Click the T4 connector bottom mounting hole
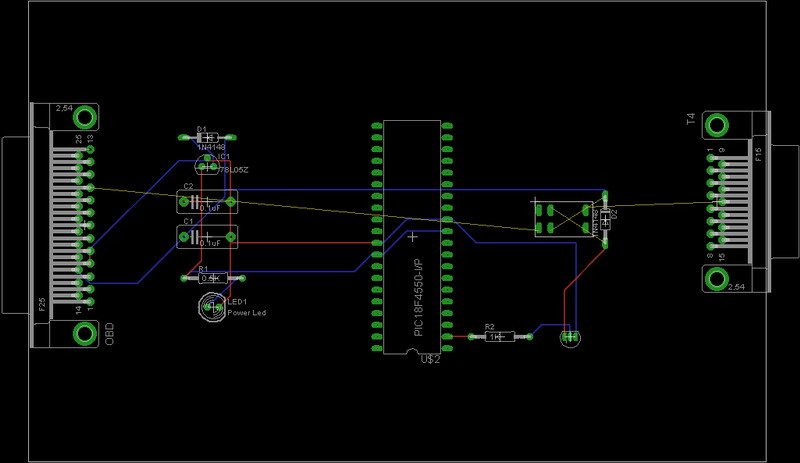The height and width of the screenshot is (463, 800). [716, 278]
